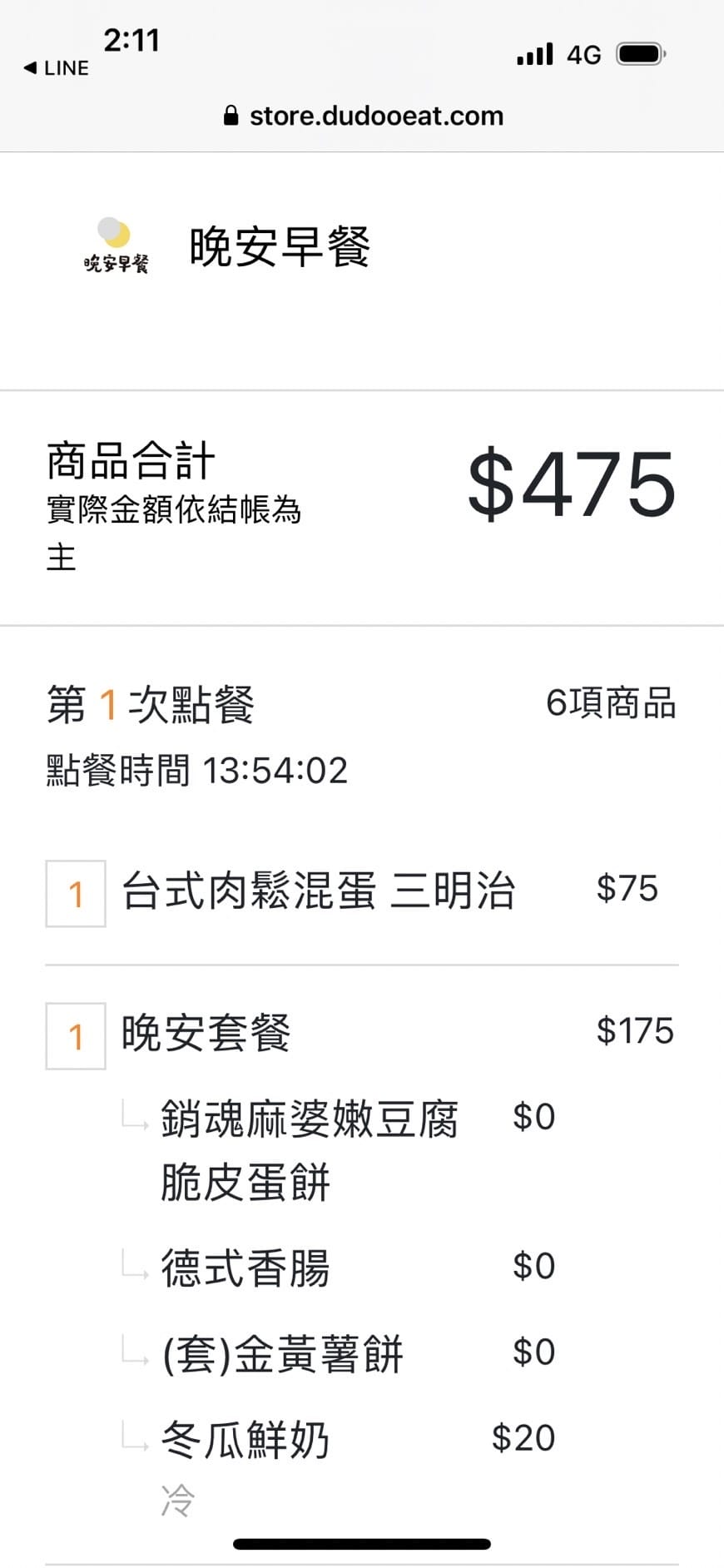Select the 晚安套餐 order item
The width and height of the screenshot is (724, 1568).
[206, 1034]
